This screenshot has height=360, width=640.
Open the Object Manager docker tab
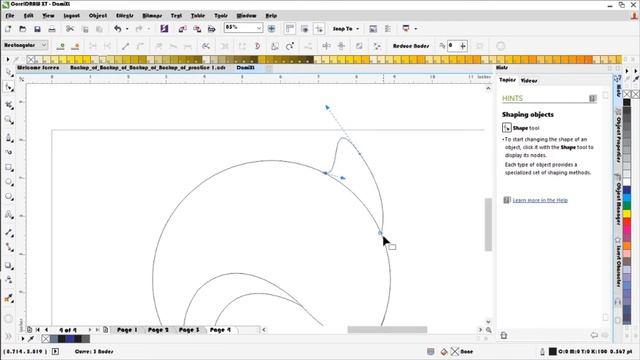[618, 200]
